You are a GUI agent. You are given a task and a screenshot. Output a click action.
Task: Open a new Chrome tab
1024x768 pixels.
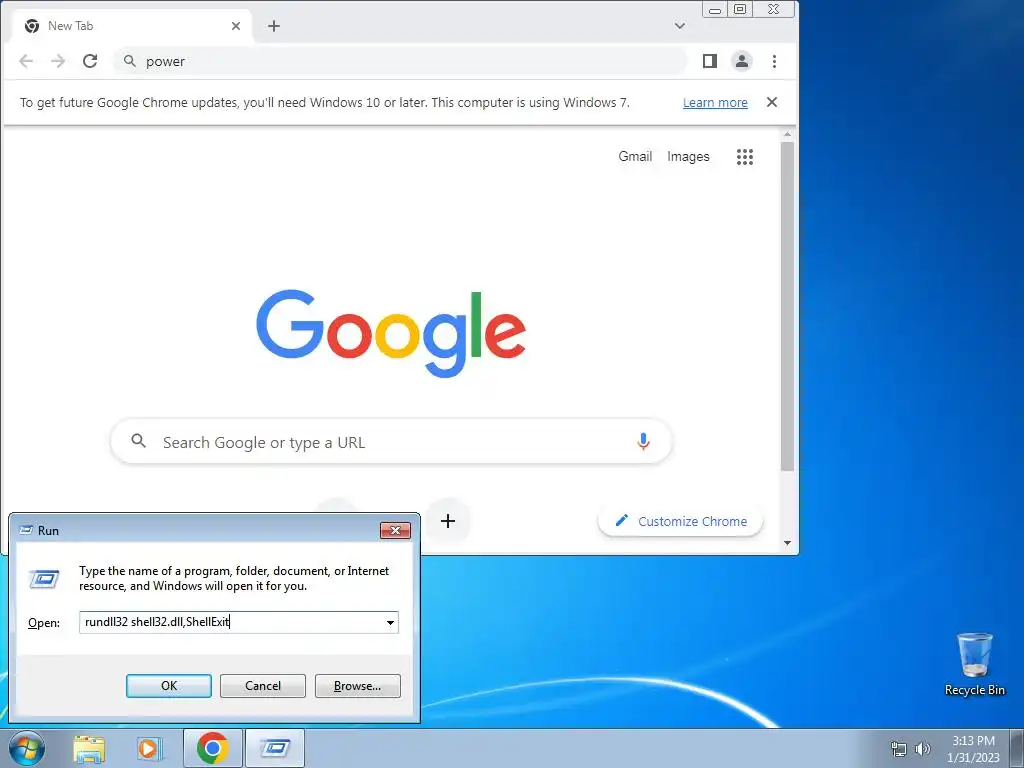pyautogui.click(x=274, y=26)
